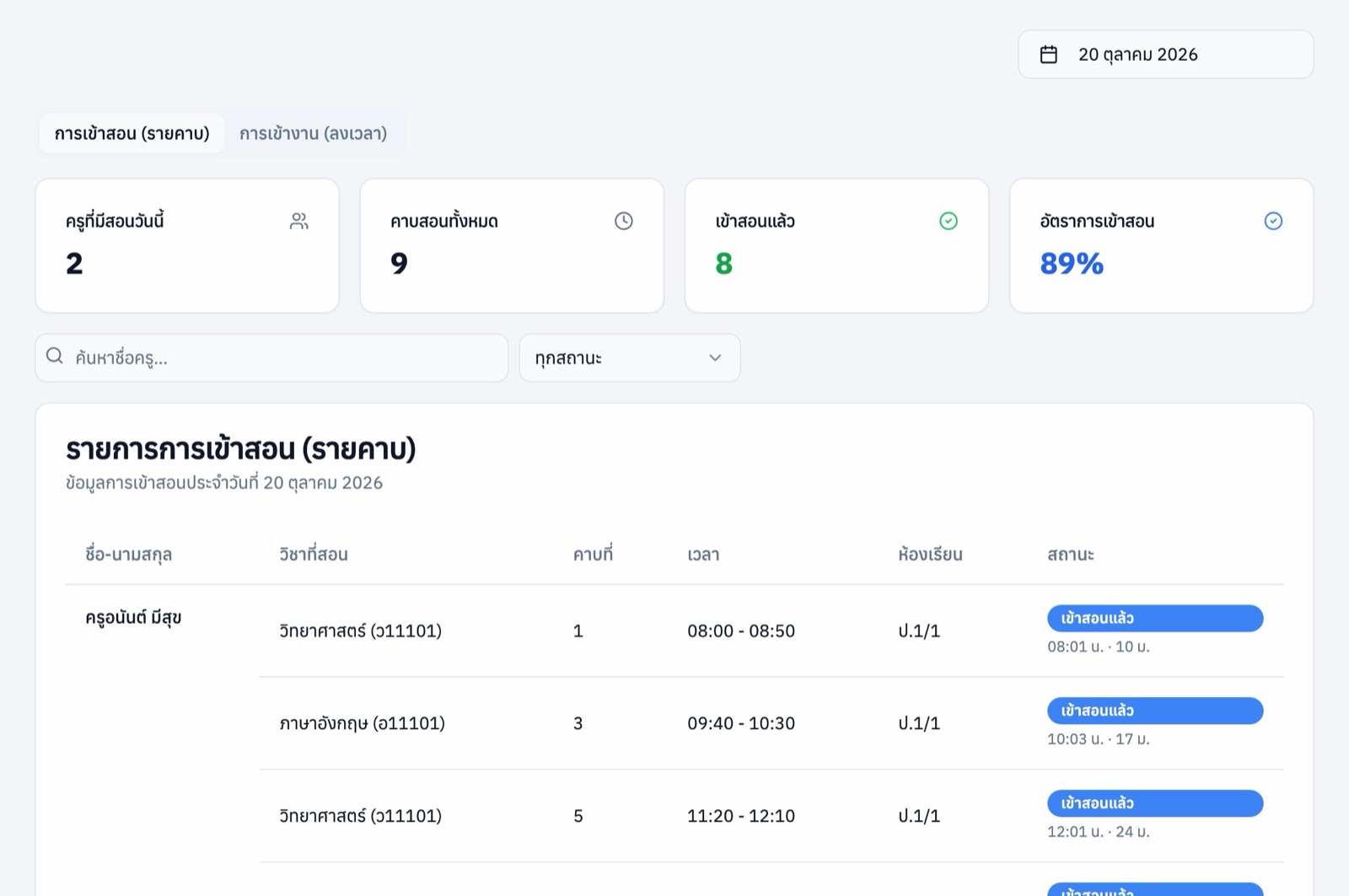Click the teacher name ครูอนันต์ มีสุข
The height and width of the screenshot is (896, 1349).
click(x=133, y=618)
